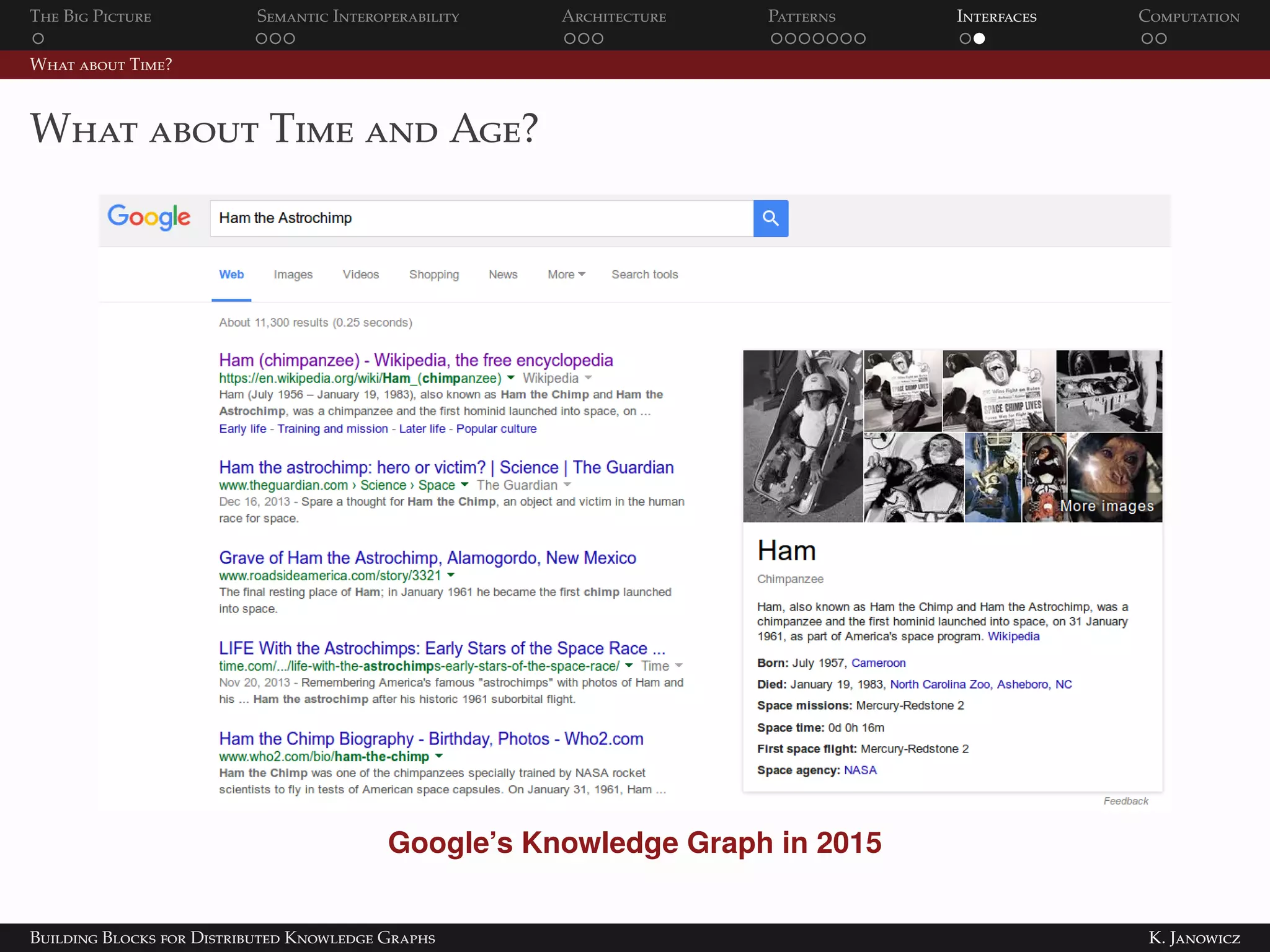The image size is (1270, 952).
Task: Select the first slide dot under Interfaces
Action: pos(965,38)
